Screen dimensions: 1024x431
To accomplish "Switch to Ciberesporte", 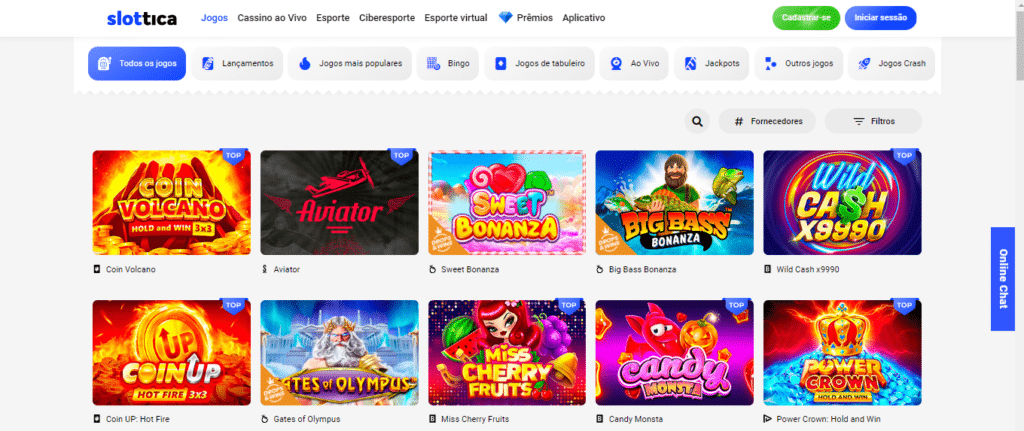I will click(x=387, y=18).
